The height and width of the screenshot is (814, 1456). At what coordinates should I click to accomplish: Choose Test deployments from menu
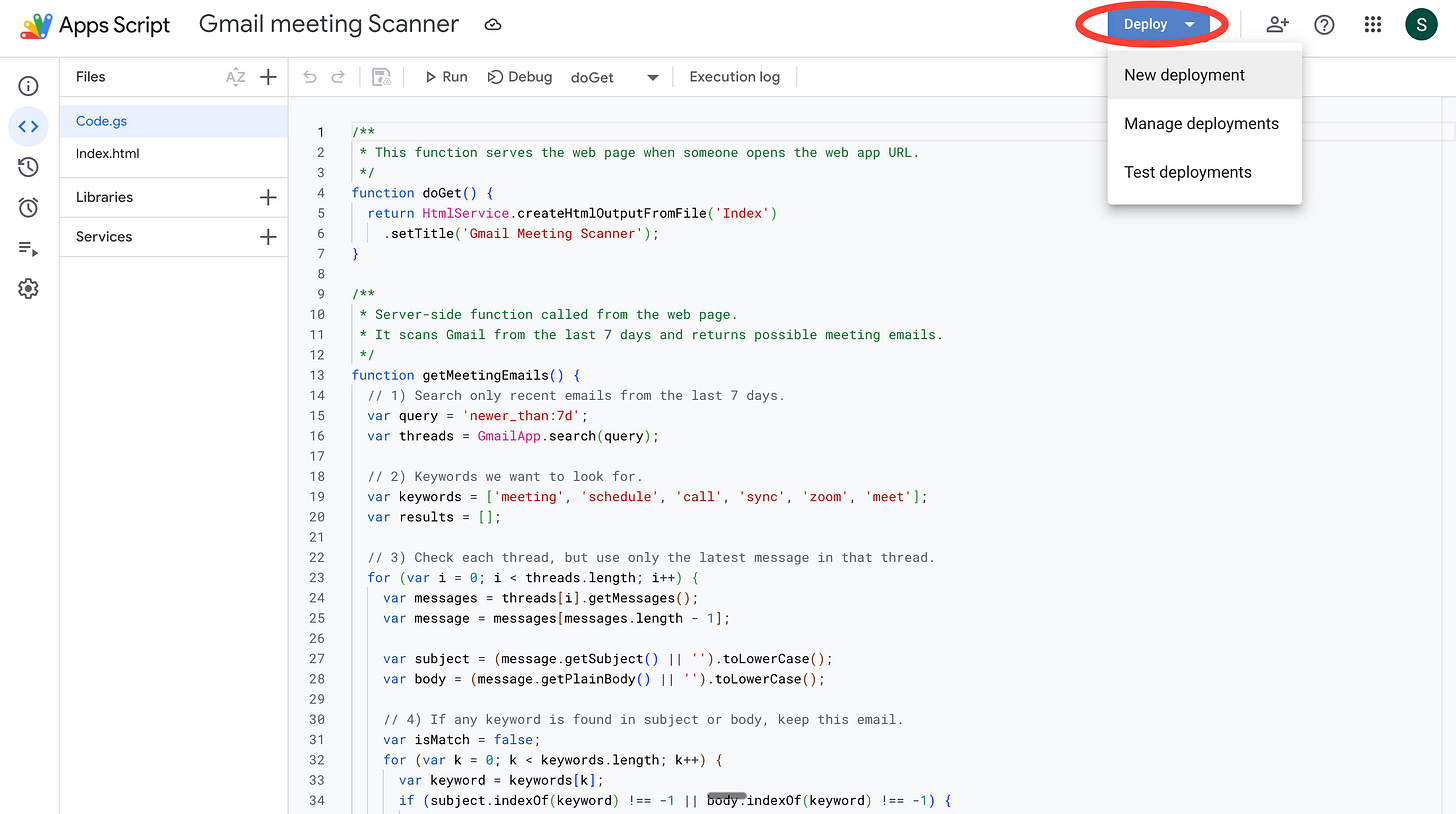(1205, 172)
